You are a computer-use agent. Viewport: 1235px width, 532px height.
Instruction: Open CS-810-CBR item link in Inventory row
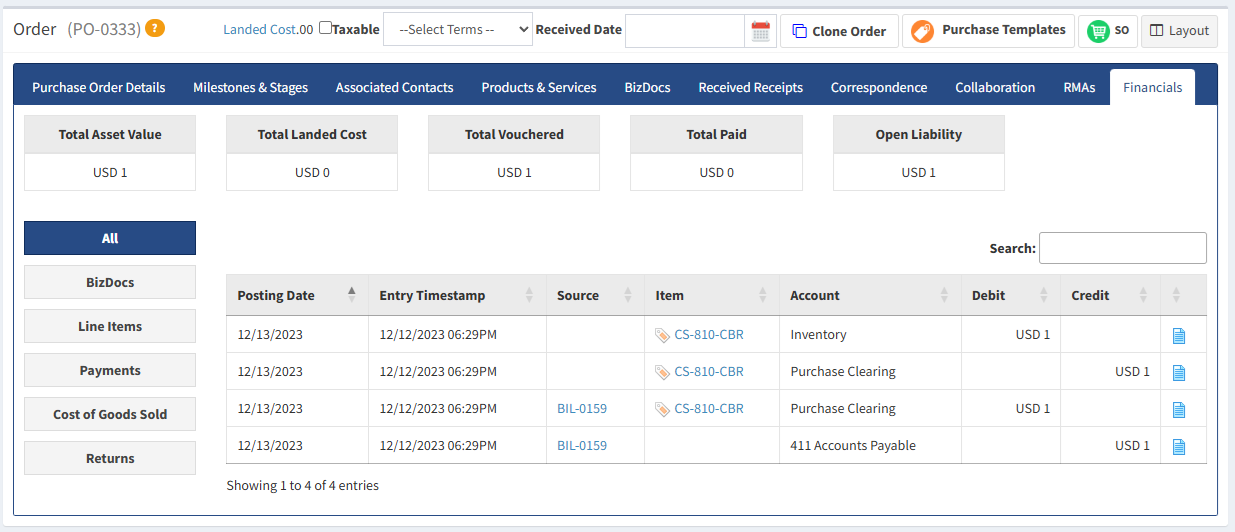tap(709, 334)
